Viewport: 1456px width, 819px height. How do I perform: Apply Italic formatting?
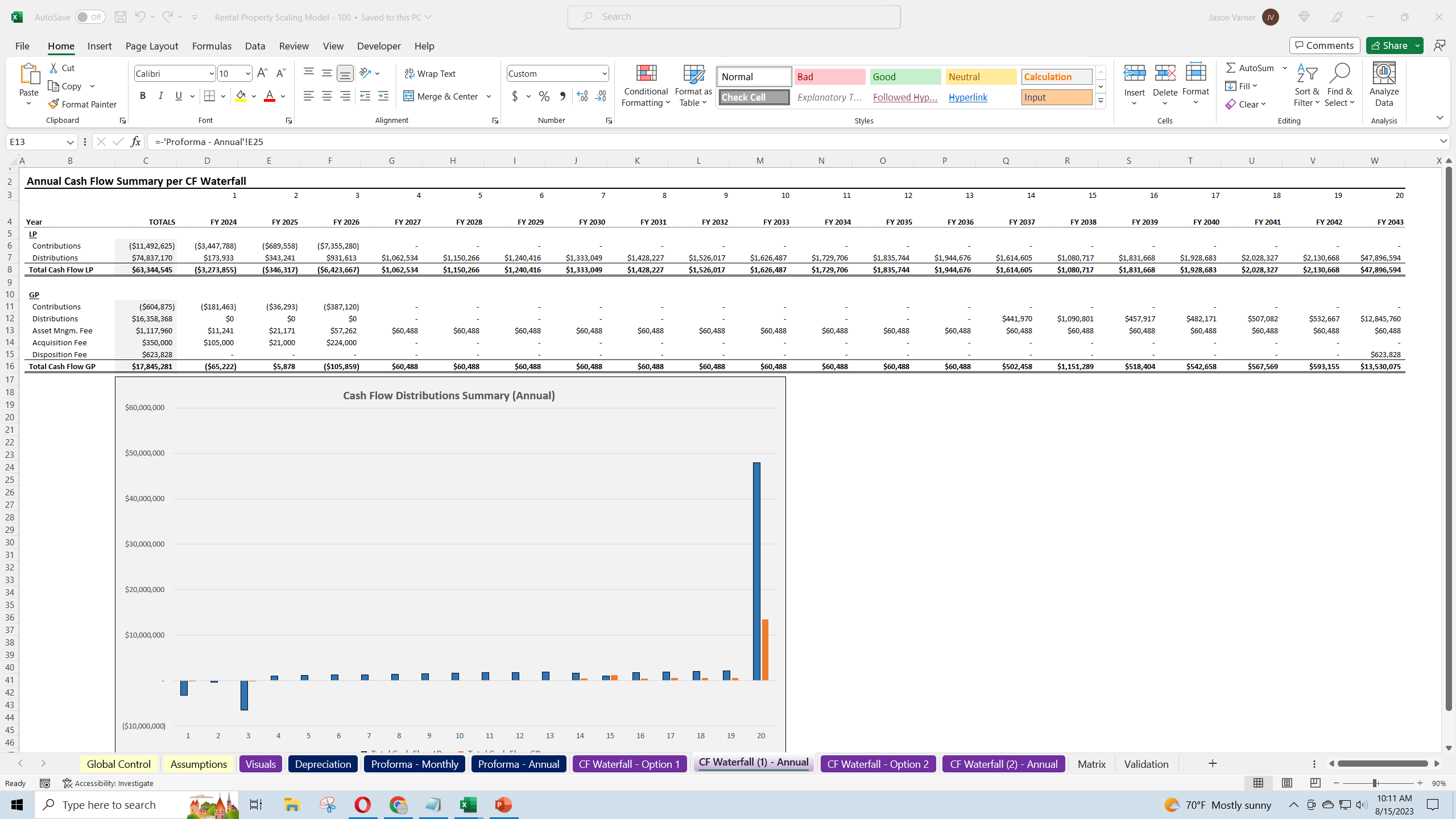(x=161, y=96)
